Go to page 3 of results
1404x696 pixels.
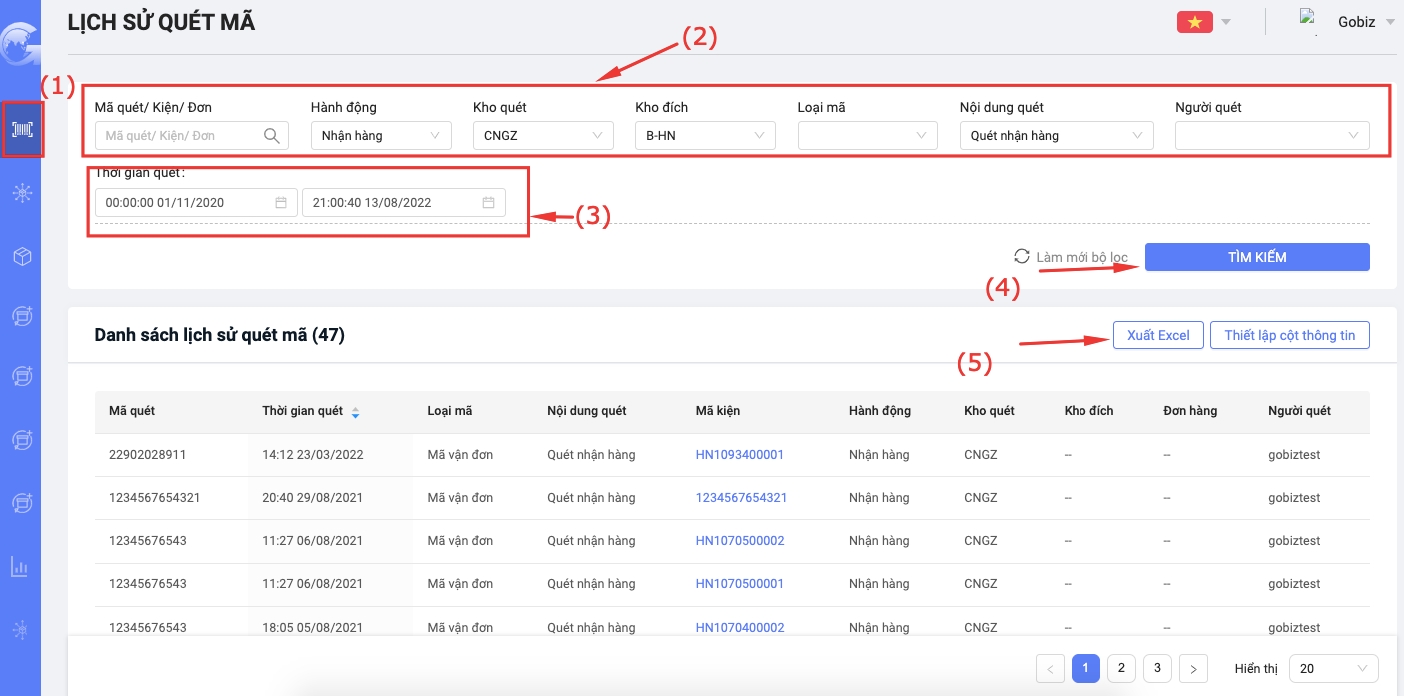coord(1157,668)
